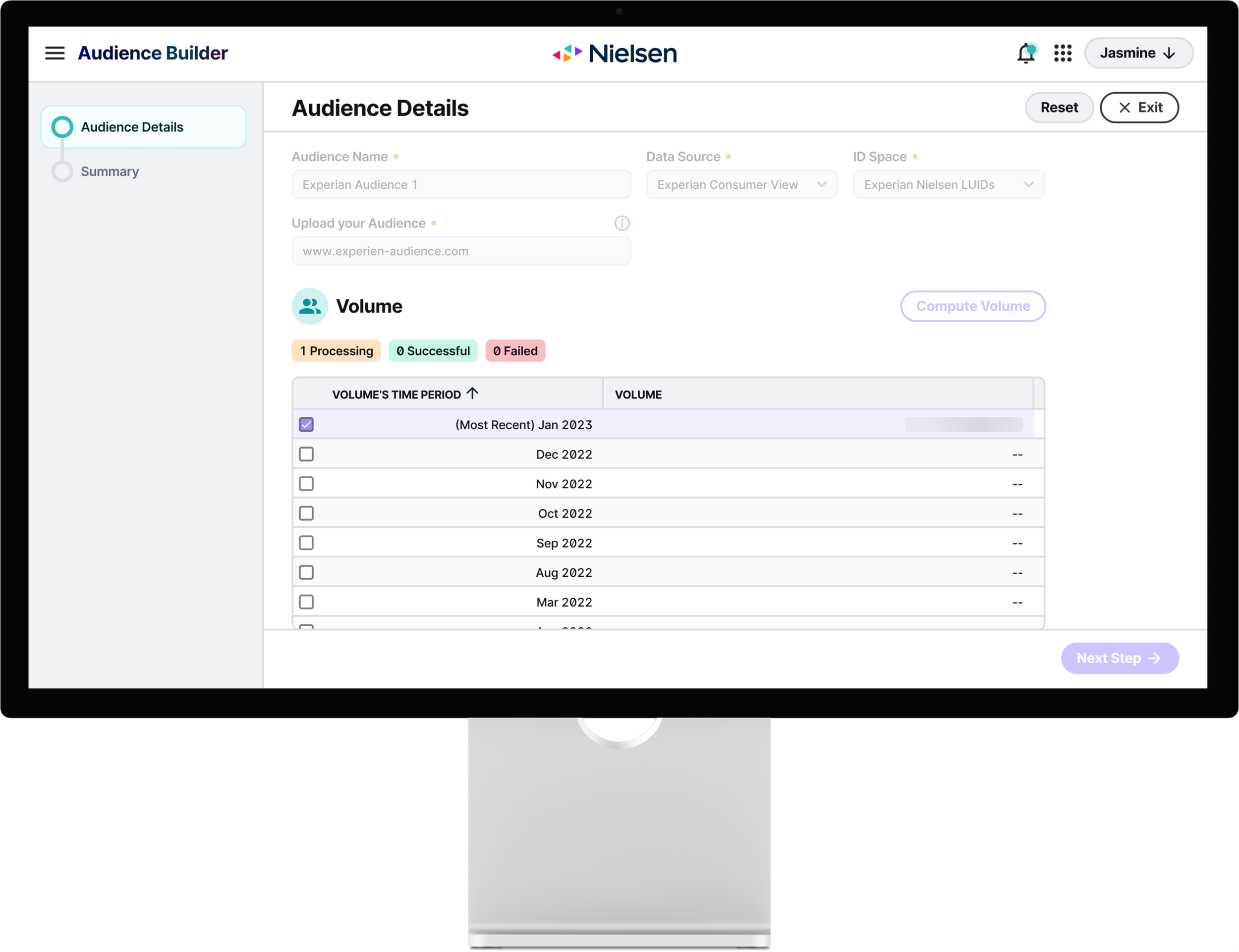
Task: Go to the Summary step
Action: coord(110,171)
